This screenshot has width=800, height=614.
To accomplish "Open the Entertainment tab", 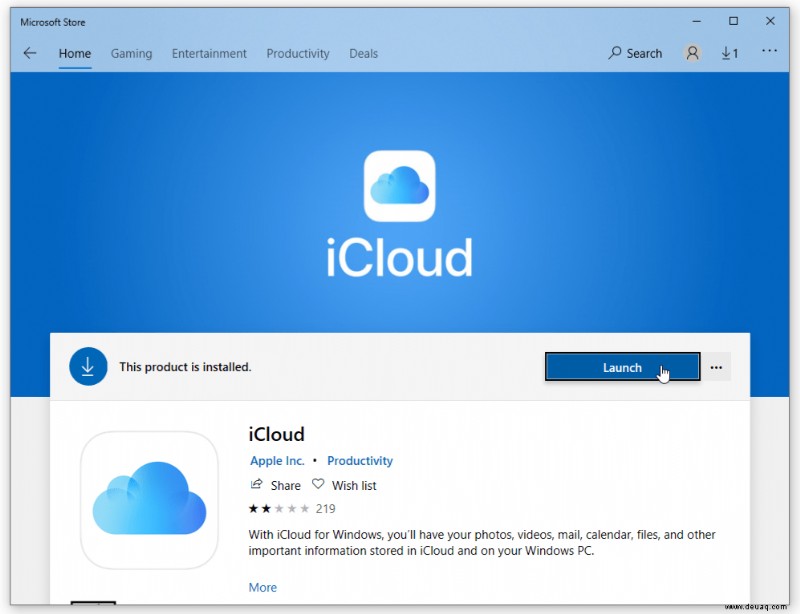I will (x=209, y=54).
